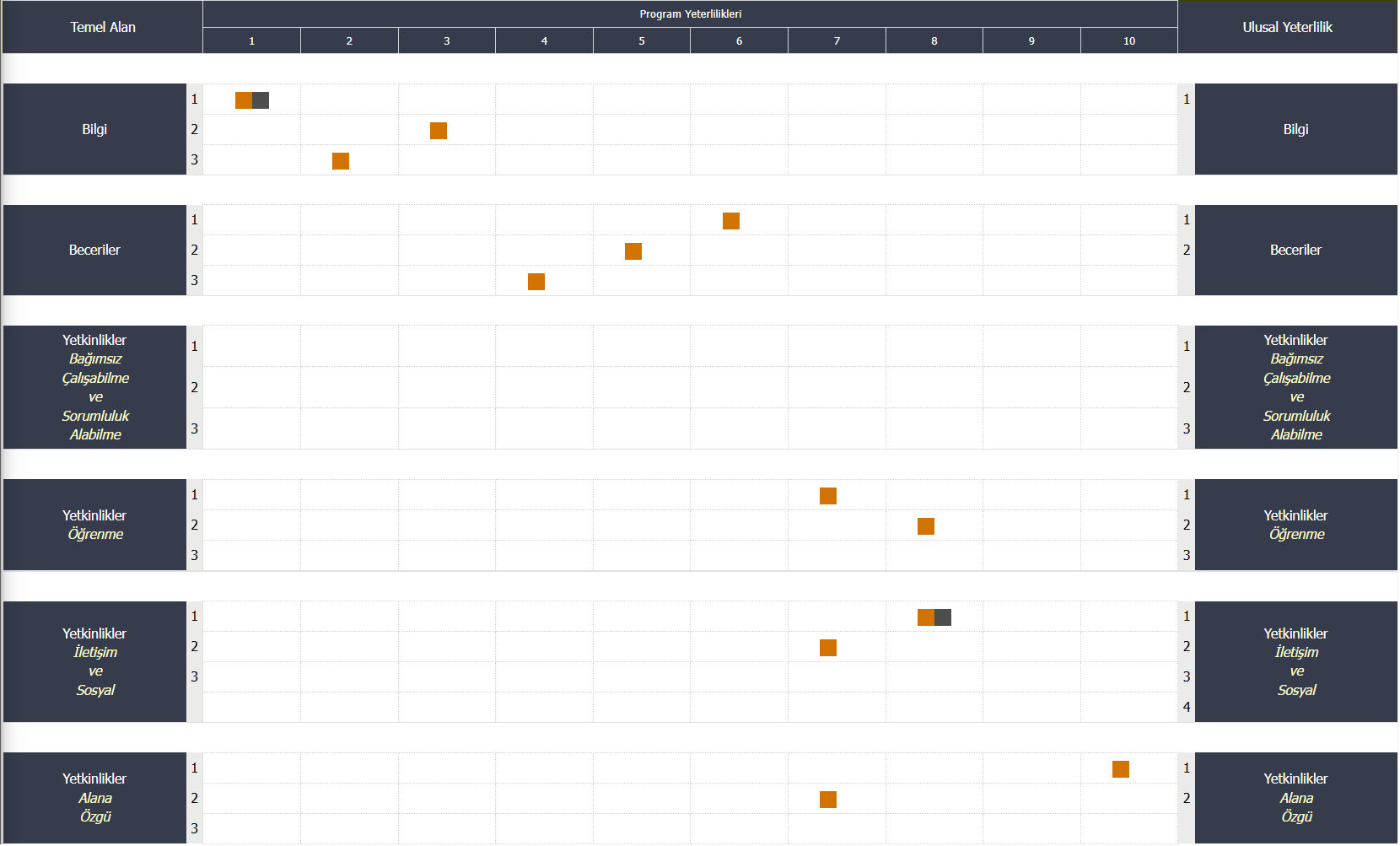Click the right 'Yetkinlikler Alana Özgü' label
The height and width of the screenshot is (846, 1400).
tap(1296, 798)
